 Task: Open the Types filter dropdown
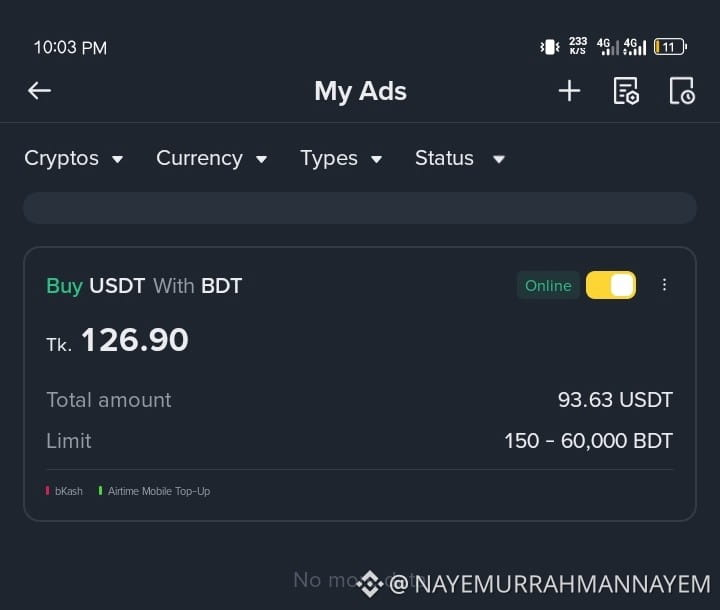tap(341, 158)
